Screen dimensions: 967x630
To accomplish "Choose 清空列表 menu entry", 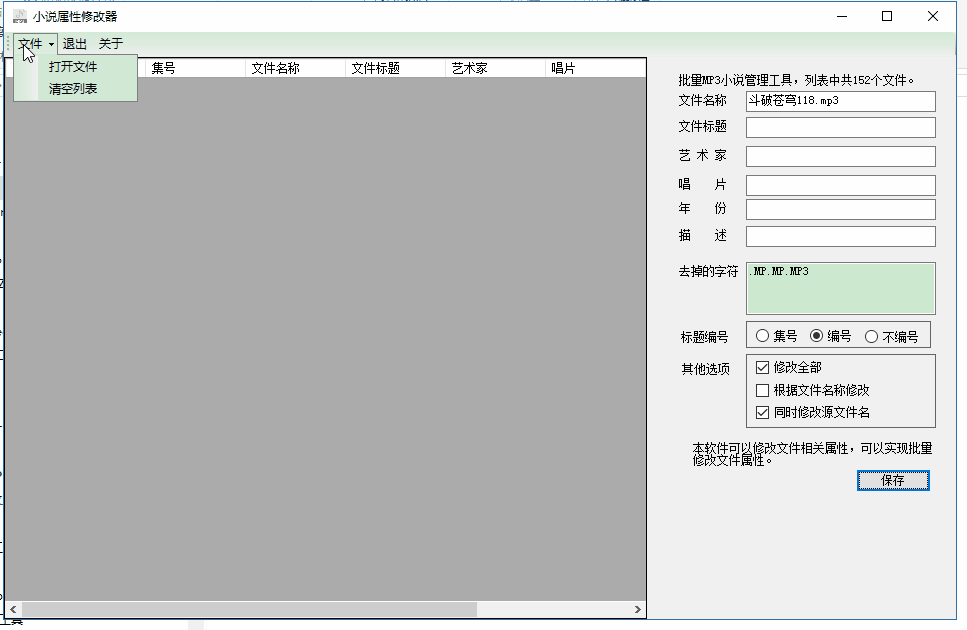I will (x=73, y=89).
